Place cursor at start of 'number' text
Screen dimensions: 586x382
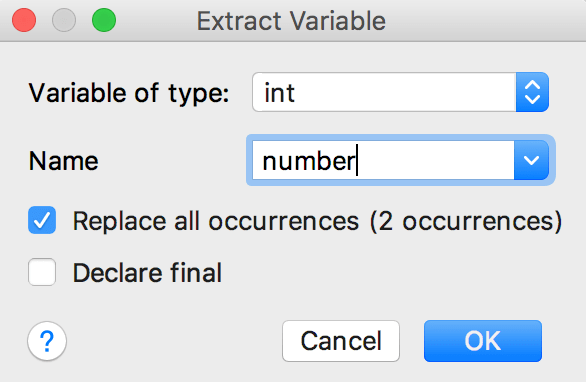(x=264, y=161)
